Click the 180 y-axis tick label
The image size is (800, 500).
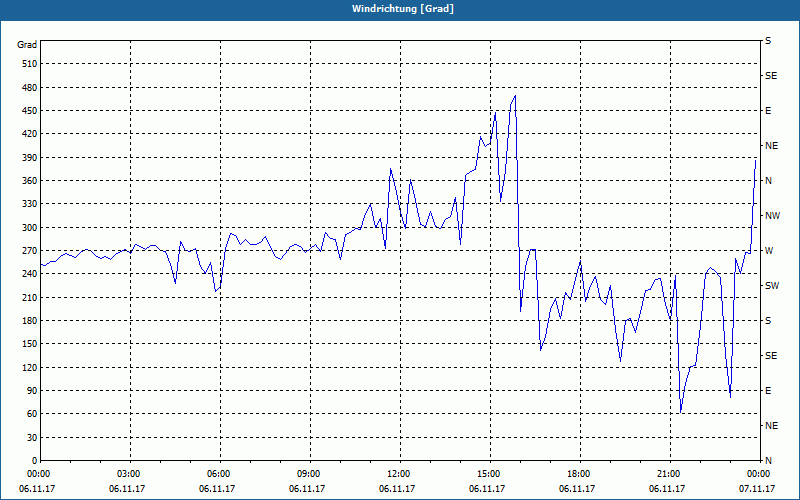pyautogui.click(x=30, y=321)
